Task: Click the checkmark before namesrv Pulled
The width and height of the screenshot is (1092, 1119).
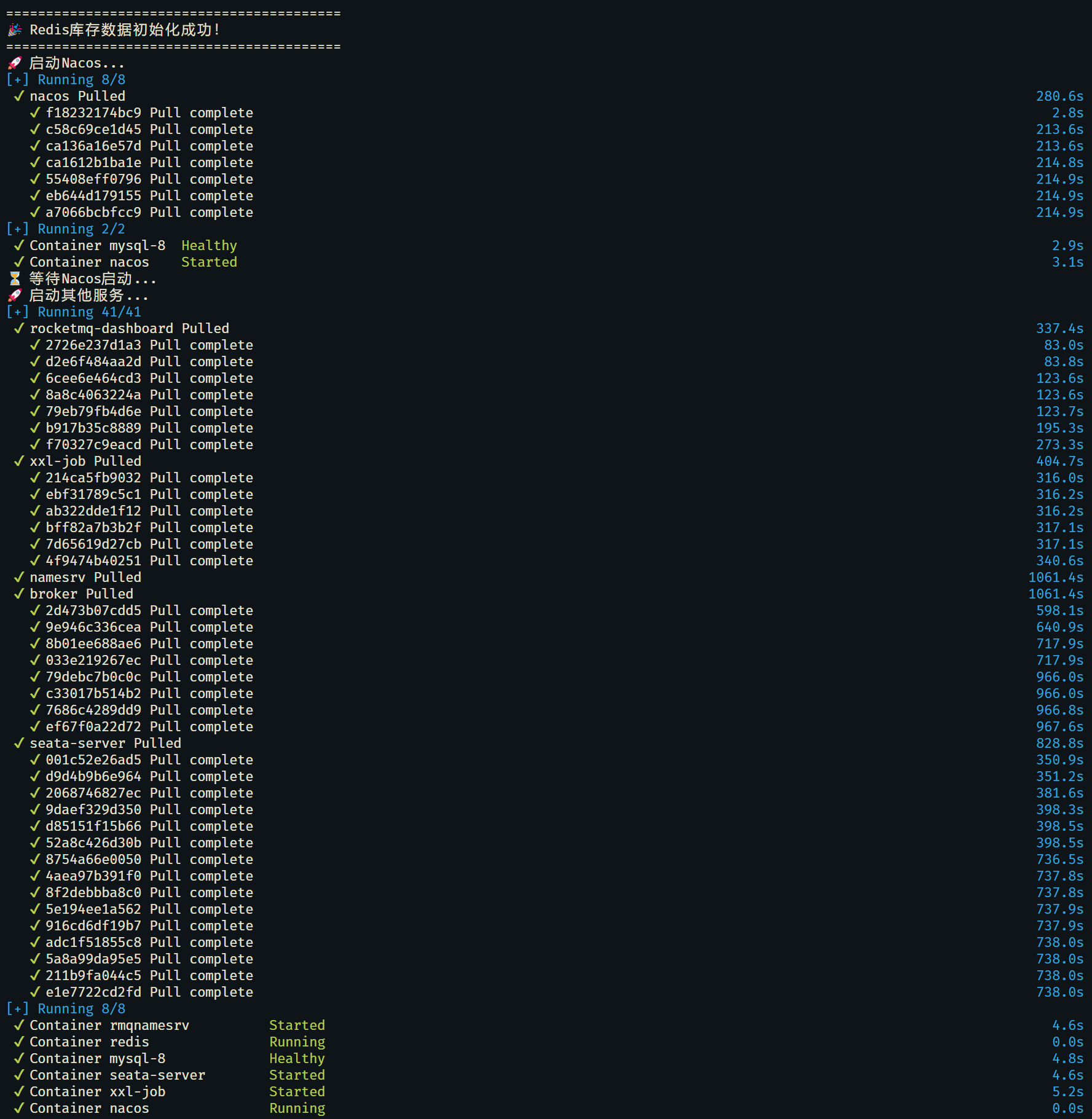Action: (19, 577)
